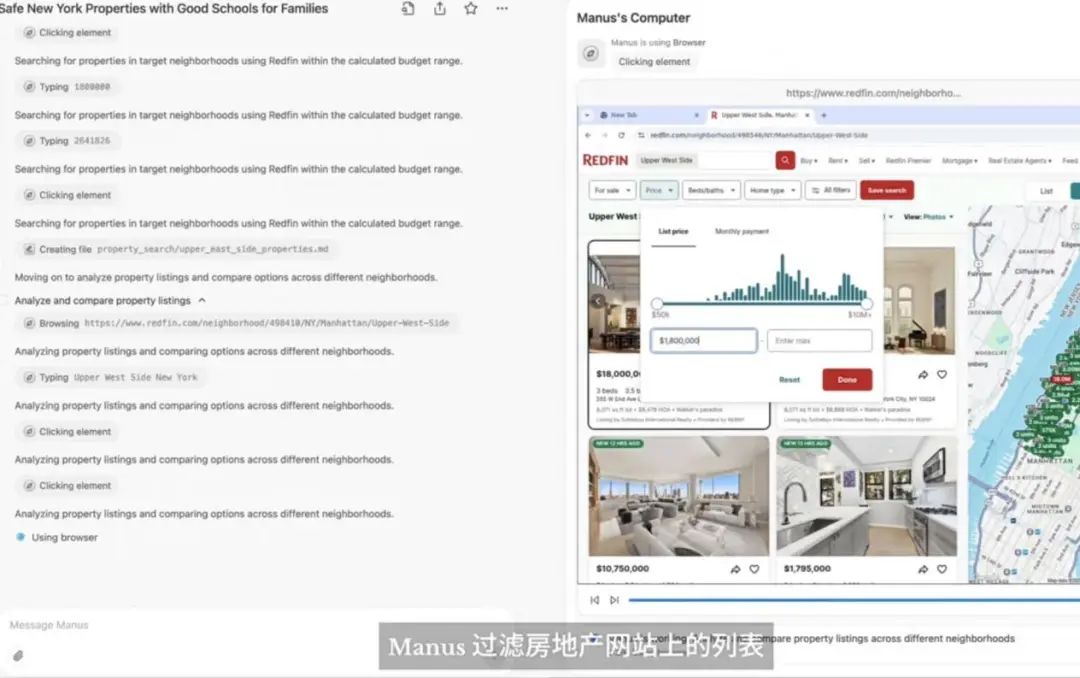Select the New Tab browser tab
The height and width of the screenshot is (678, 1080).
(647, 115)
